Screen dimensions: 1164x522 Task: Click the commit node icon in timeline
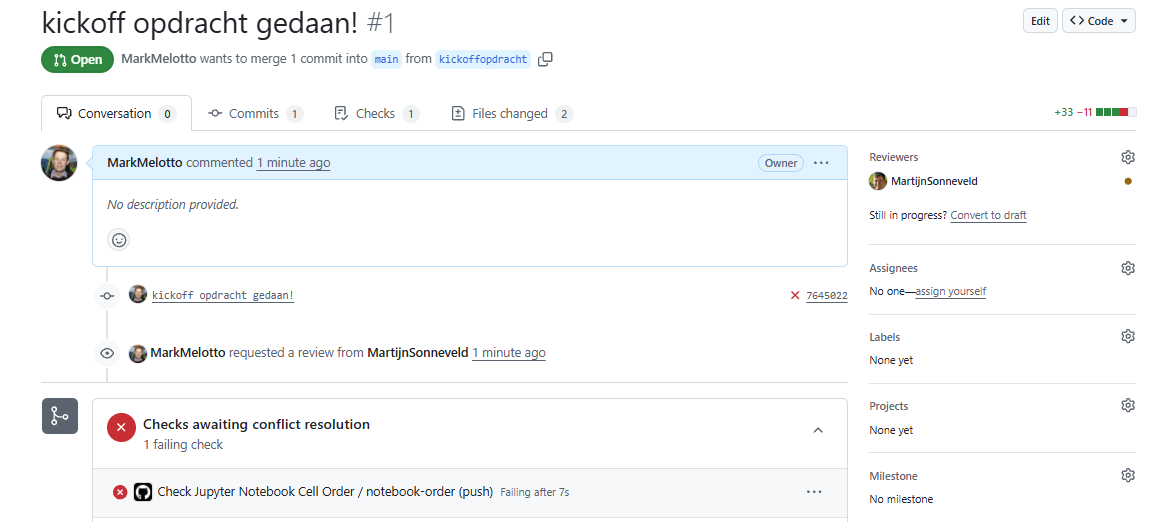[107, 296]
